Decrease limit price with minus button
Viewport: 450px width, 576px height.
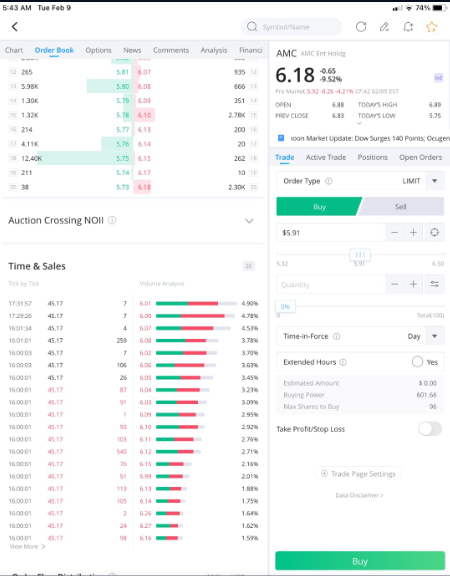[395, 233]
